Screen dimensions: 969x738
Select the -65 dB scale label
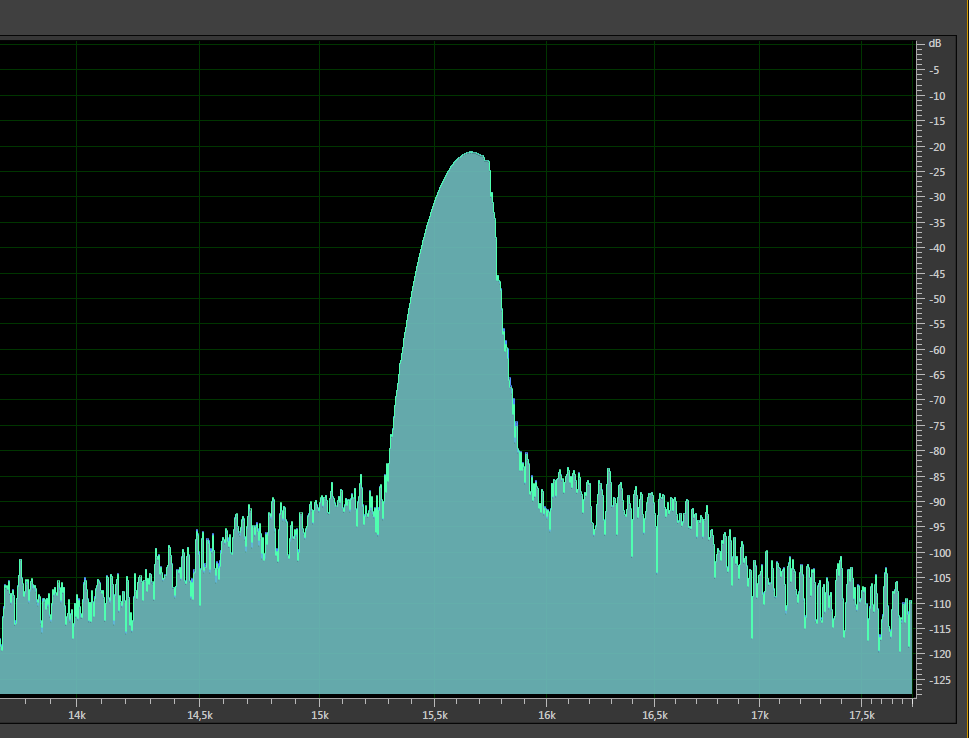(937, 375)
